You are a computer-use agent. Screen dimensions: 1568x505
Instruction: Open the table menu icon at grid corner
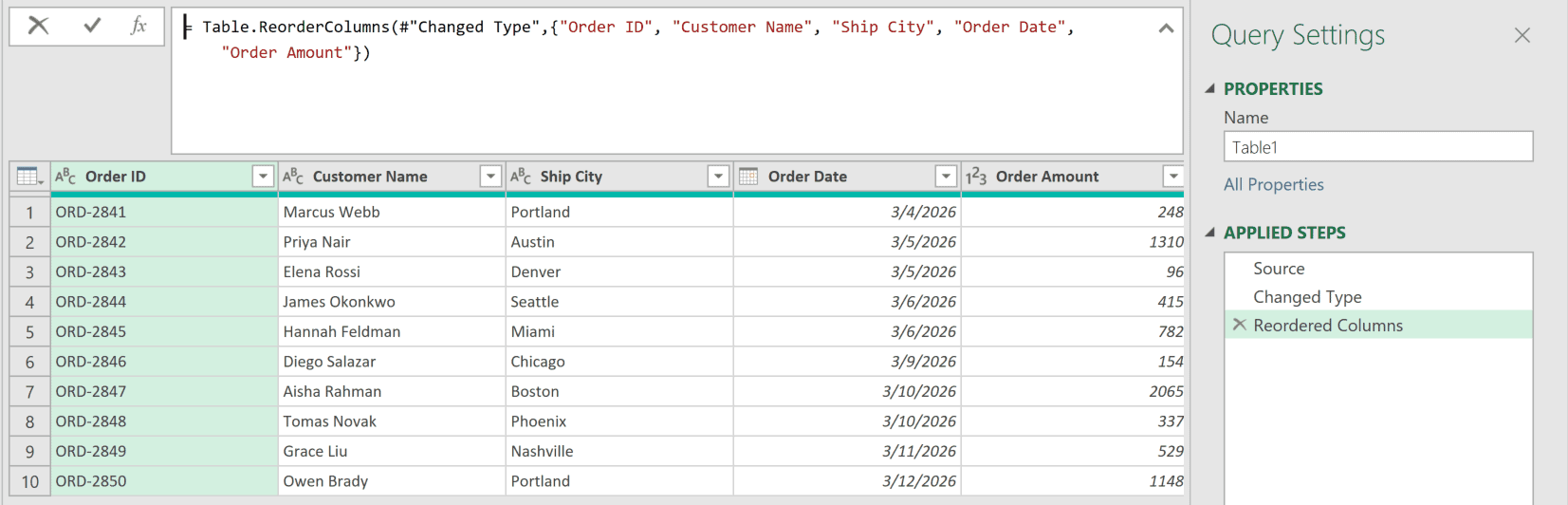29,177
